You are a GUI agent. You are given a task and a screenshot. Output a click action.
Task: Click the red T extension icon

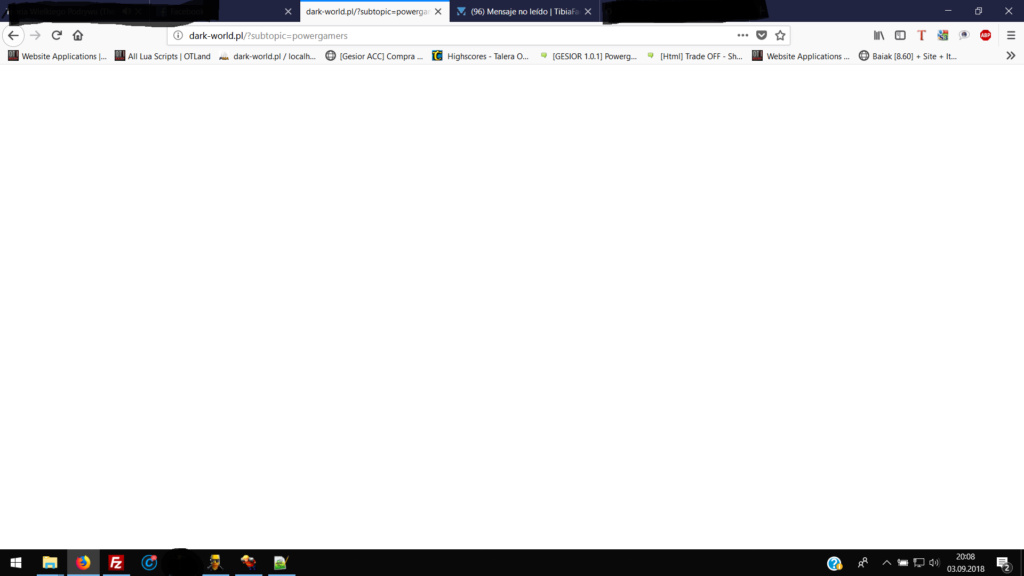coord(921,35)
